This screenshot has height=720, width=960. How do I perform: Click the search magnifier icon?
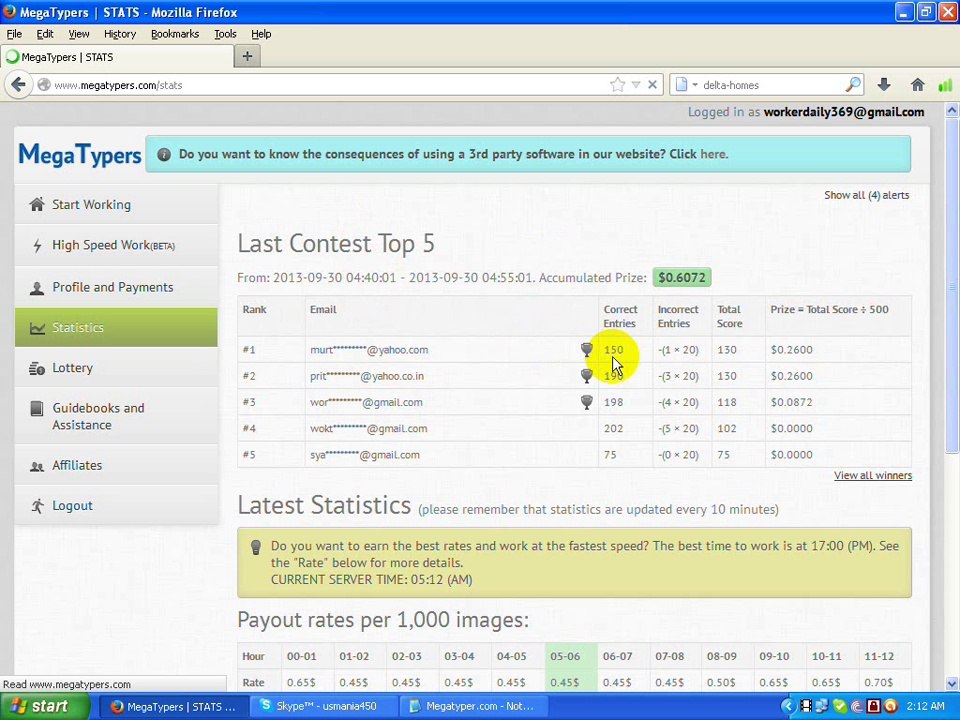853,85
